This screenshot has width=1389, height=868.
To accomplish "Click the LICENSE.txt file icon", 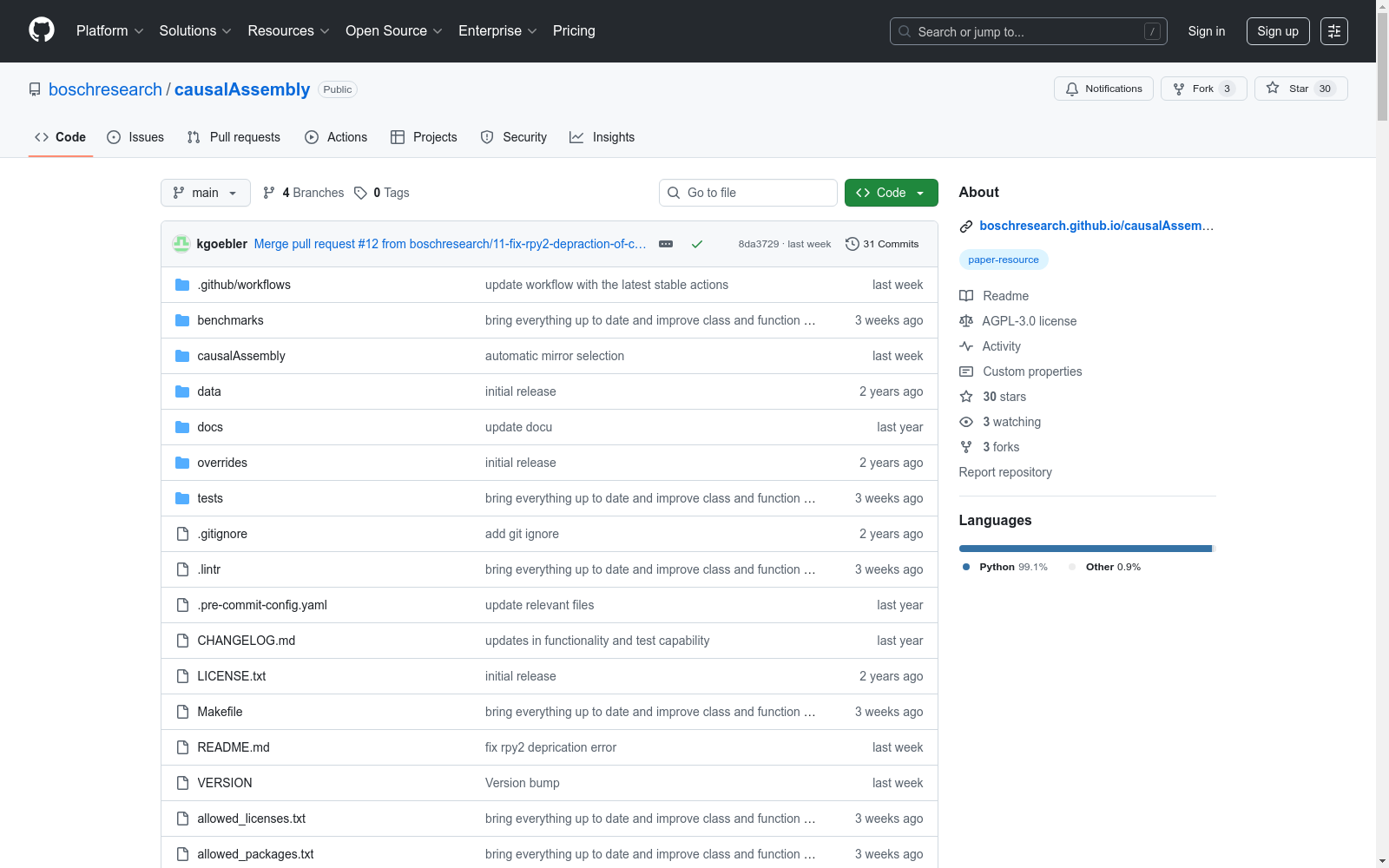I will pos(182,676).
